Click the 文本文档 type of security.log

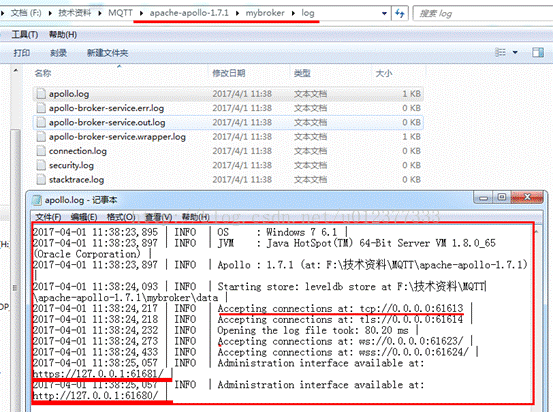coord(310,165)
